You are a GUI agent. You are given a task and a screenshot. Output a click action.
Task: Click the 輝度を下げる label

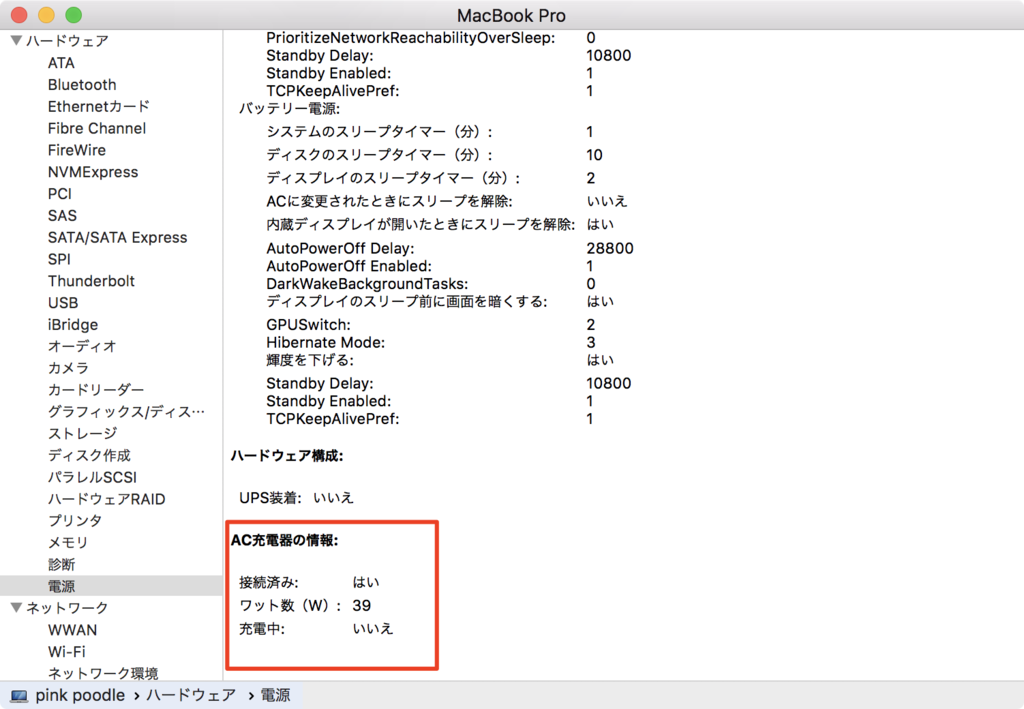310,360
